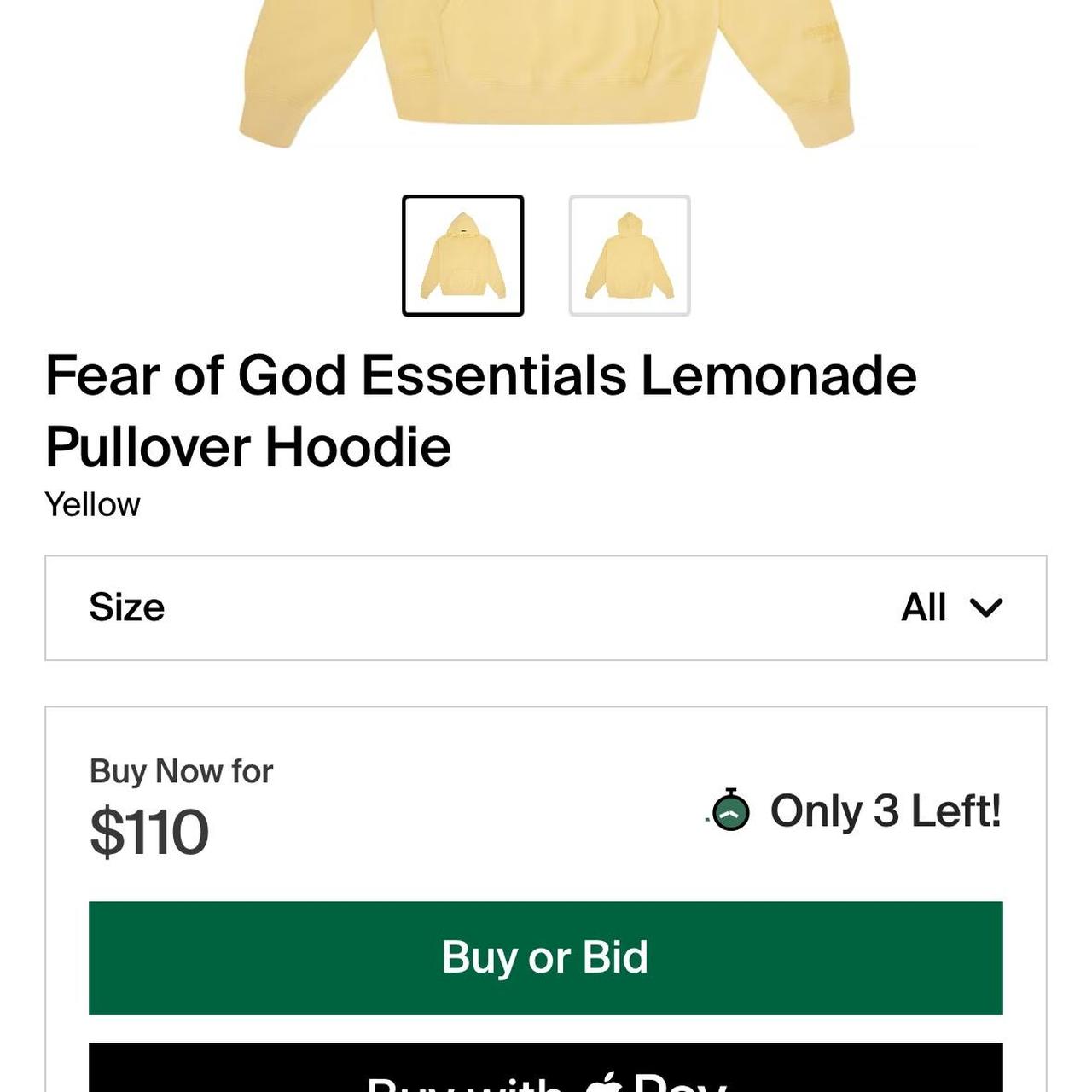
Task: Click the "Size" label text
Action: pyautogui.click(x=126, y=607)
